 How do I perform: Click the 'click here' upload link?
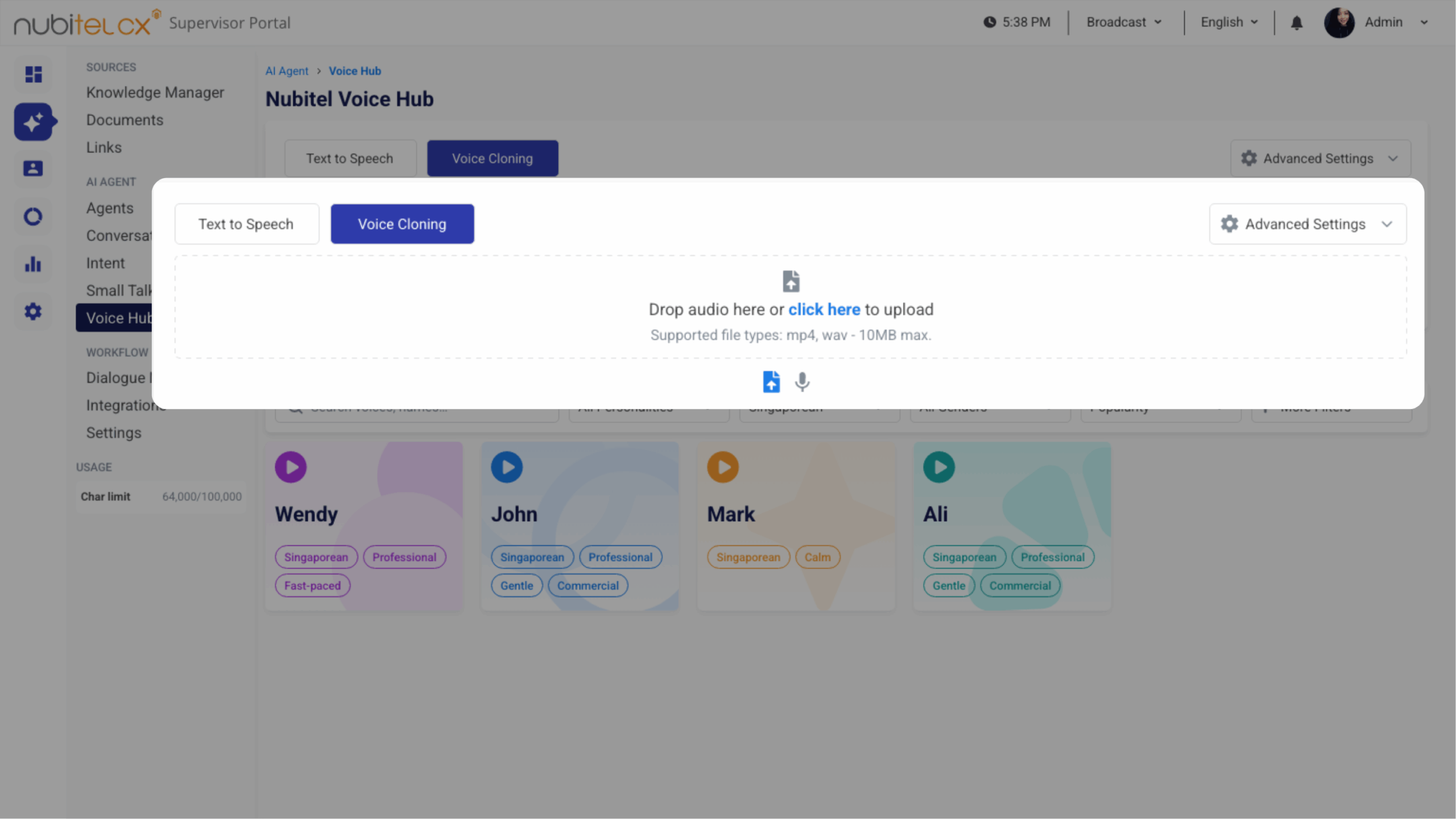824,309
